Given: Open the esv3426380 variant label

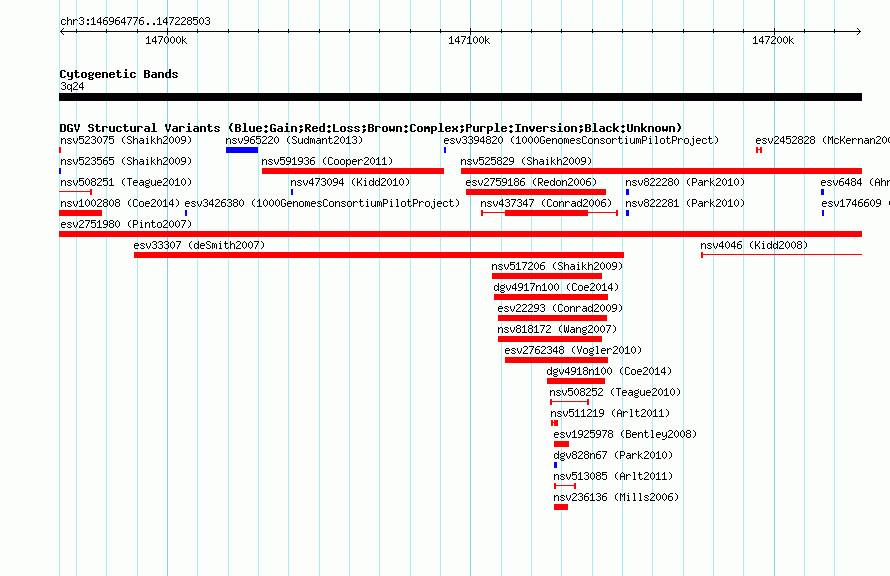Looking at the screenshot, I should pyautogui.click(x=322, y=203).
